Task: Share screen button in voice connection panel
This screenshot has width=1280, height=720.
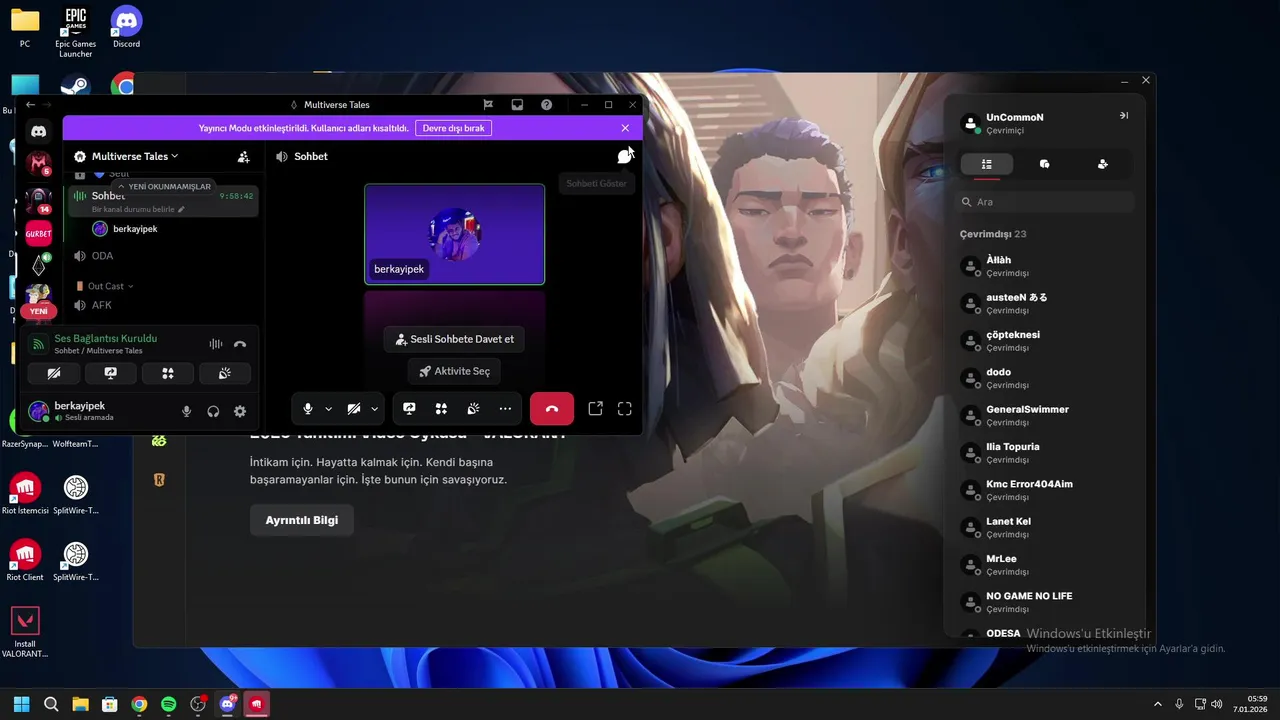Action: (111, 373)
